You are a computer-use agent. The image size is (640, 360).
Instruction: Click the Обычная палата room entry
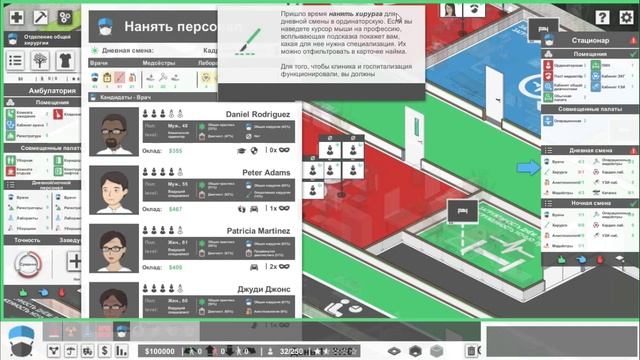coord(565,97)
